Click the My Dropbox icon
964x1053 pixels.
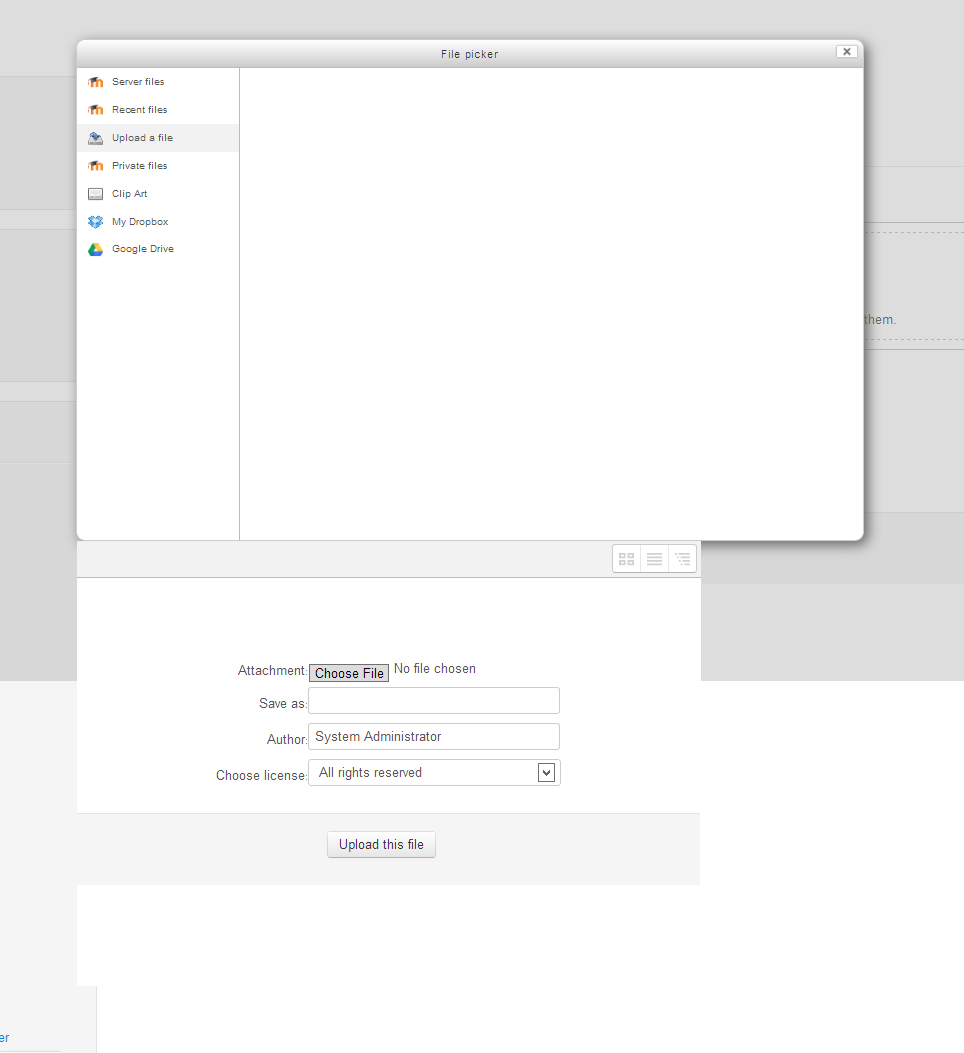coord(95,222)
